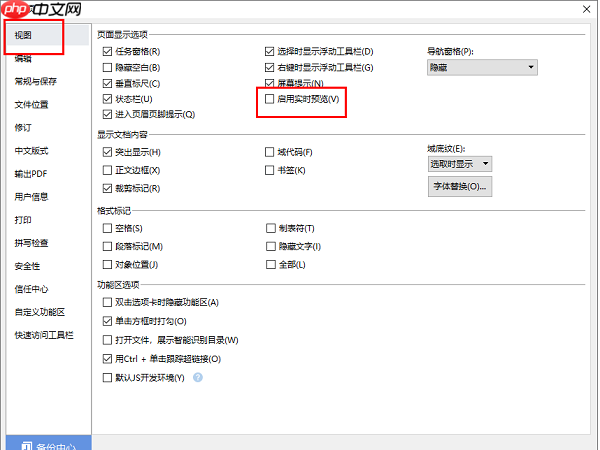600x450 pixels.
Task: Select 修订 in the sidebar
Action: [23, 127]
